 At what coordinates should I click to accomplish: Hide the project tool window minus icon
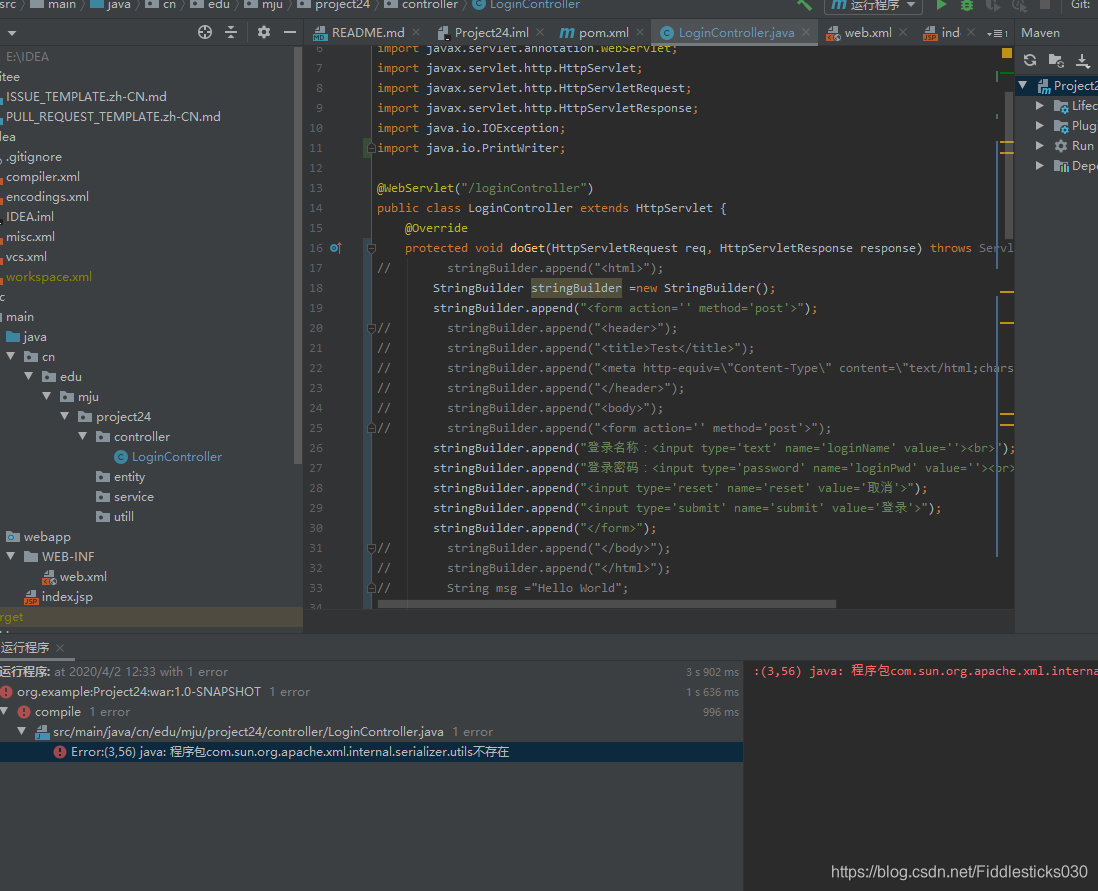(x=289, y=32)
